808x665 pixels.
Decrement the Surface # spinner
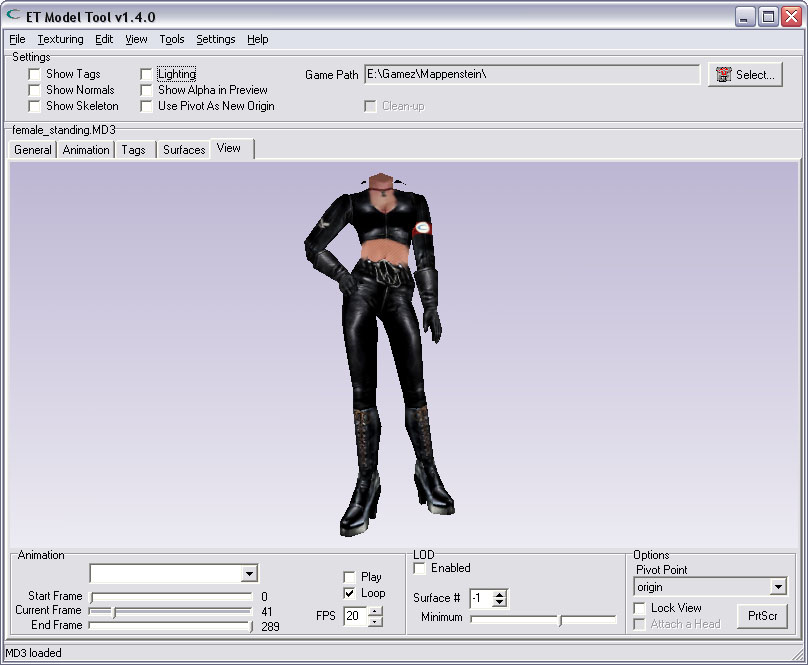point(499,603)
